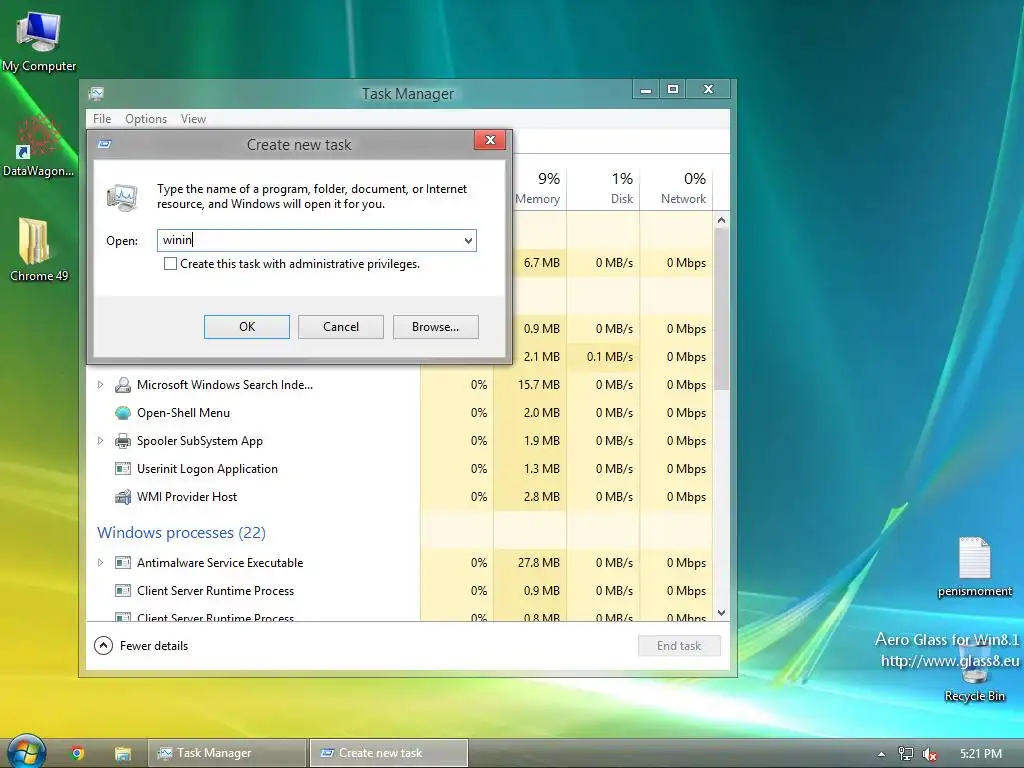1024x768 pixels.
Task: Click the Task Manager title bar icon
Action: 96,93
